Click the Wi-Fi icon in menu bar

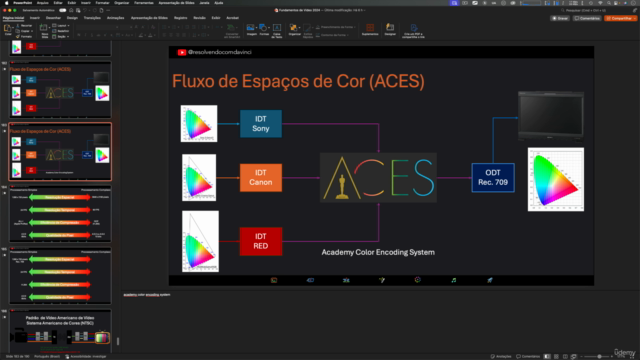pos(600,3)
